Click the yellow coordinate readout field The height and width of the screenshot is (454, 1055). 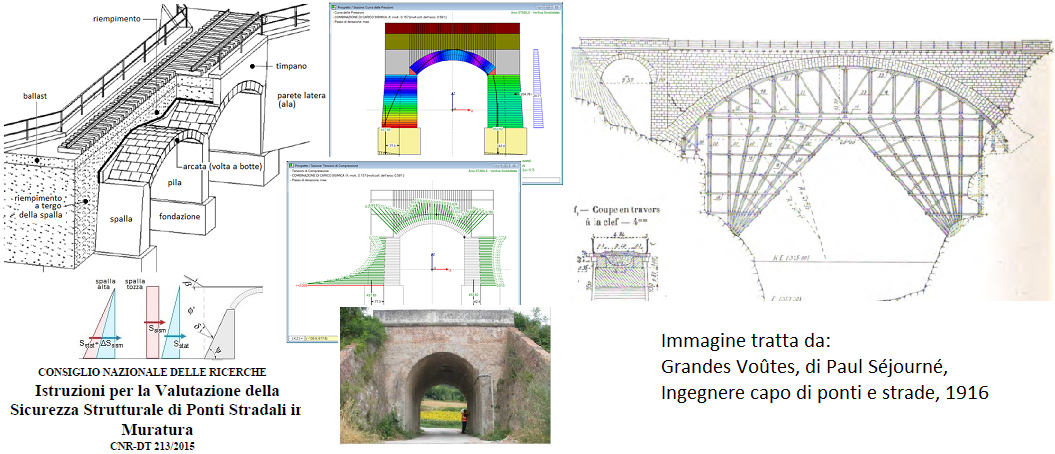point(322,338)
